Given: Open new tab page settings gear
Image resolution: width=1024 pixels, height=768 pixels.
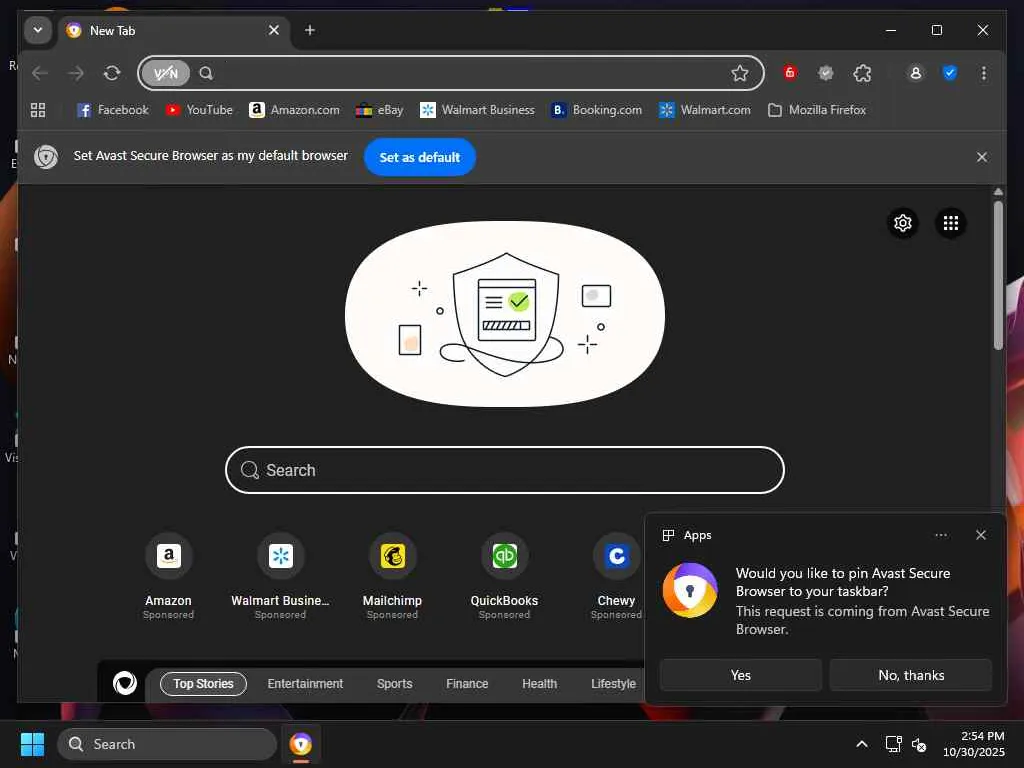Looking at the screenshot, I should pyautogui.click(x=903, y=223).
